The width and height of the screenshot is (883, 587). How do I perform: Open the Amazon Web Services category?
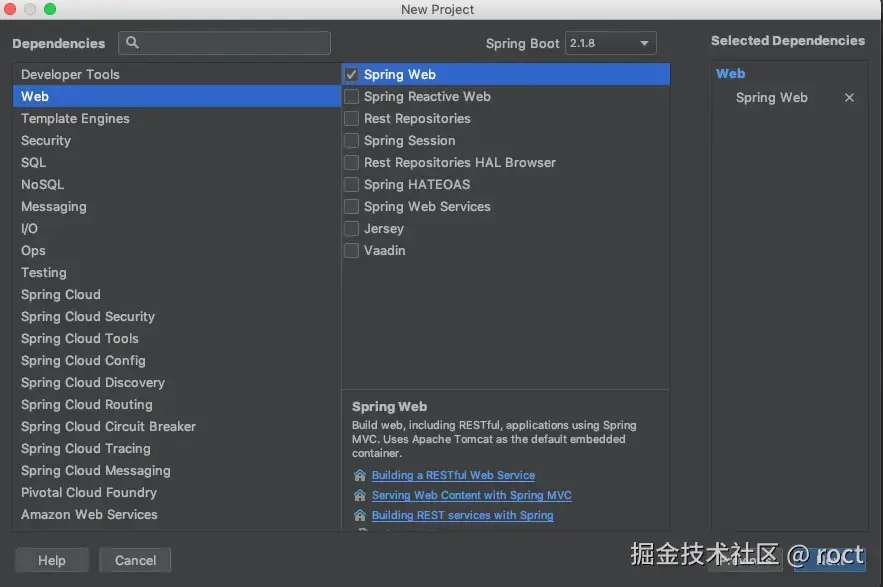pos(177,514)
